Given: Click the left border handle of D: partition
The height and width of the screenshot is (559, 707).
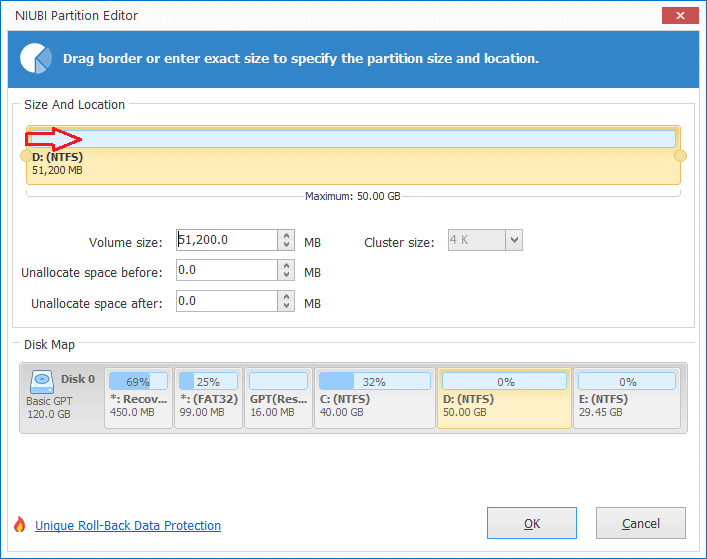Looking at the screenshot, I should pyautogui.click(x=26, y=156).
